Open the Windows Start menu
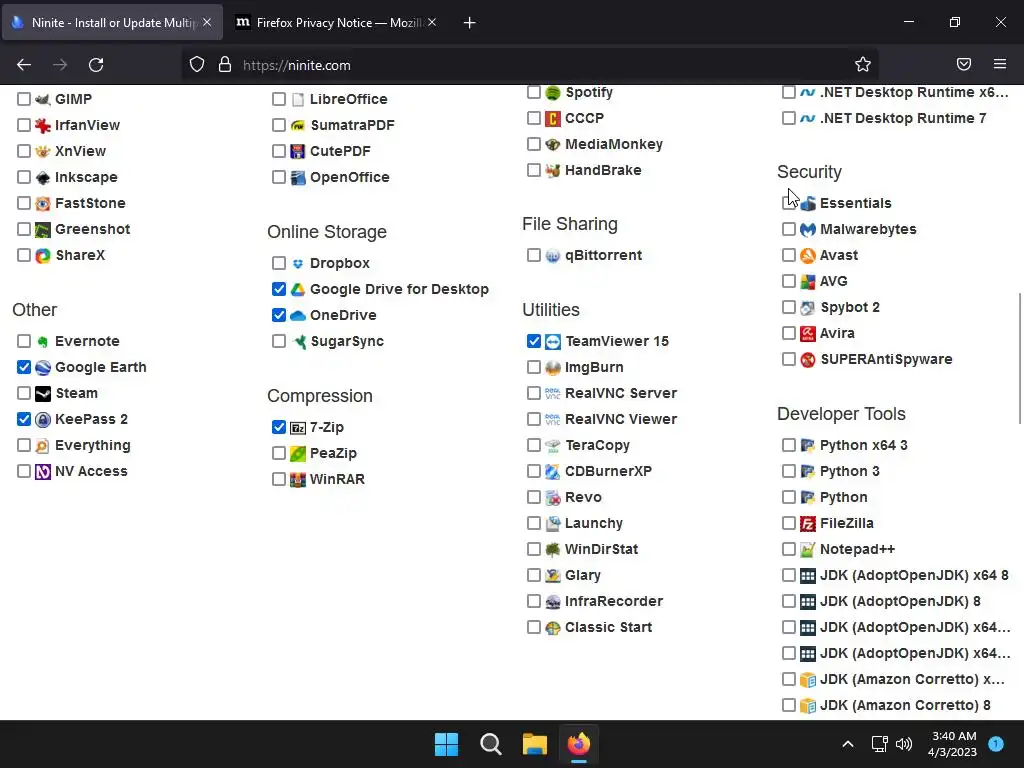Viewport: 1024px width, 768px height. click(447, 744)
